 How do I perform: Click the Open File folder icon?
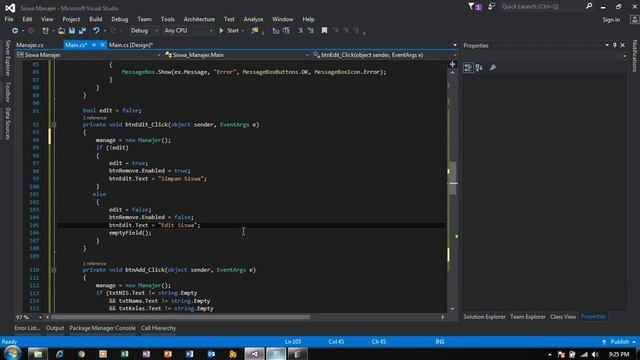61,31
